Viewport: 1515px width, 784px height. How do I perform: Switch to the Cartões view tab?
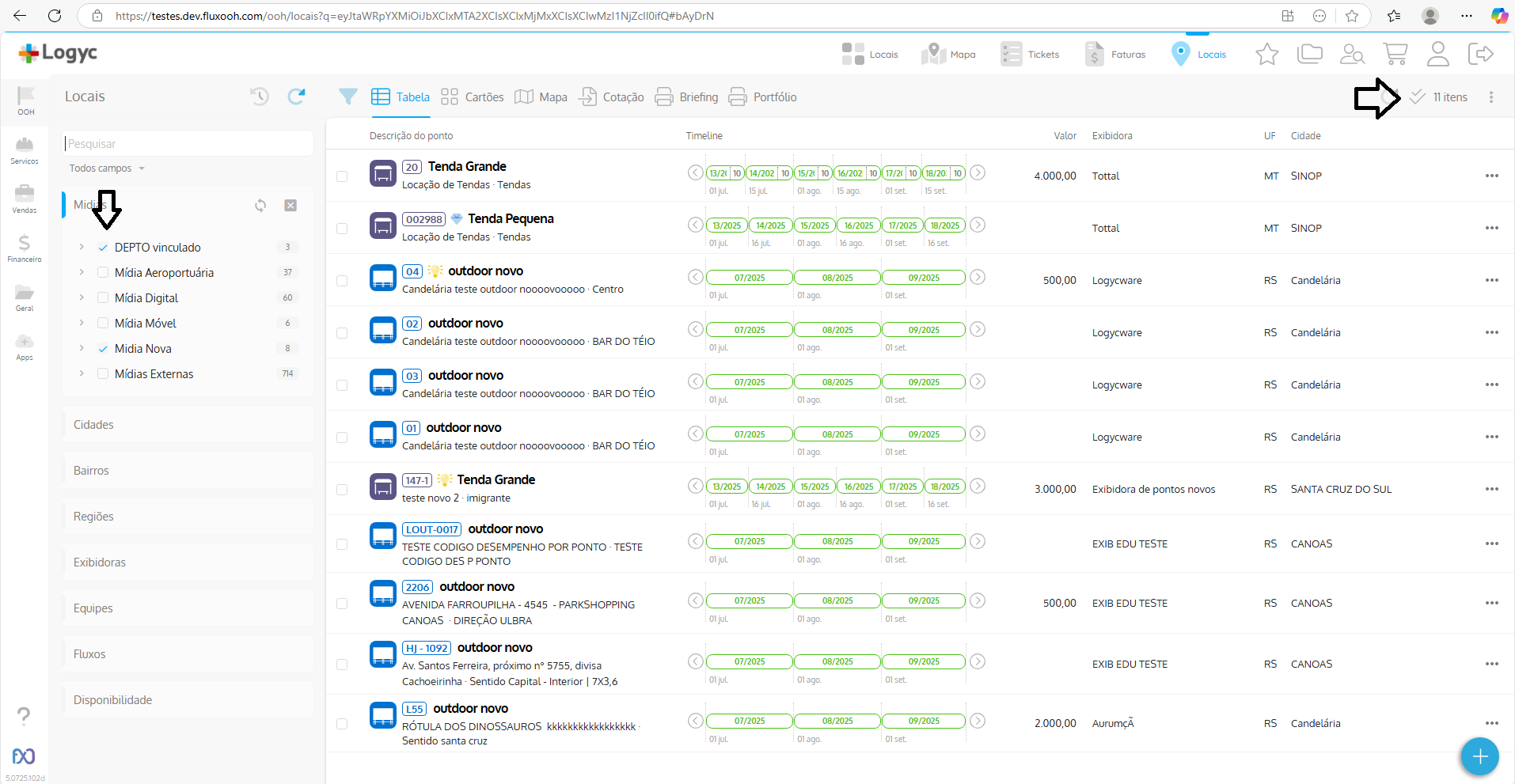coord(473,97)
